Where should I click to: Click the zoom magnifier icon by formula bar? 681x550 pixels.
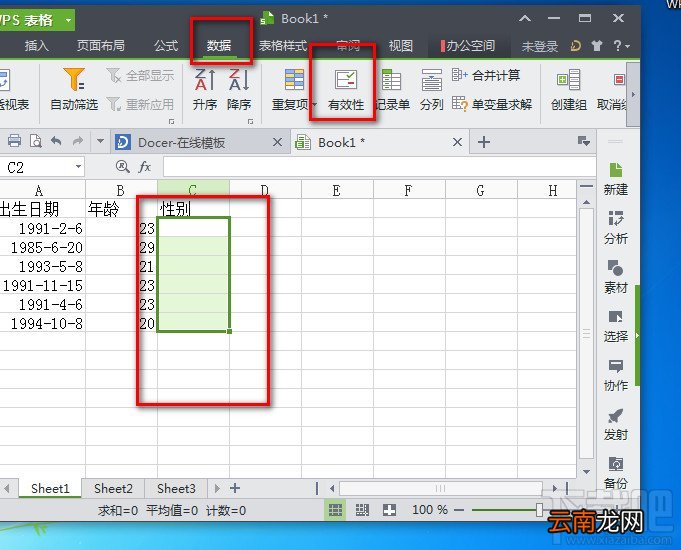pos(122,166)
